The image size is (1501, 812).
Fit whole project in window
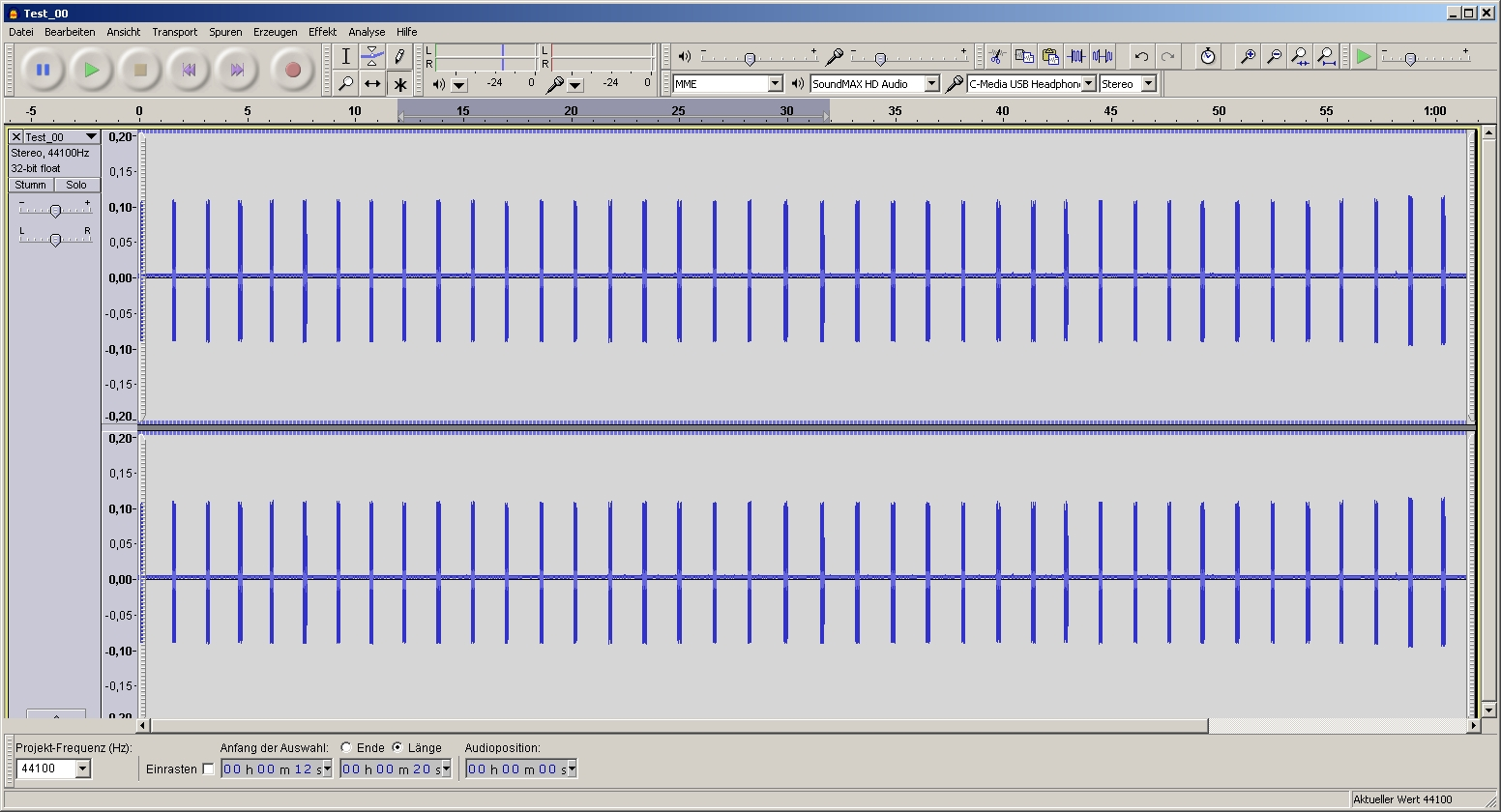point(1327,56)
